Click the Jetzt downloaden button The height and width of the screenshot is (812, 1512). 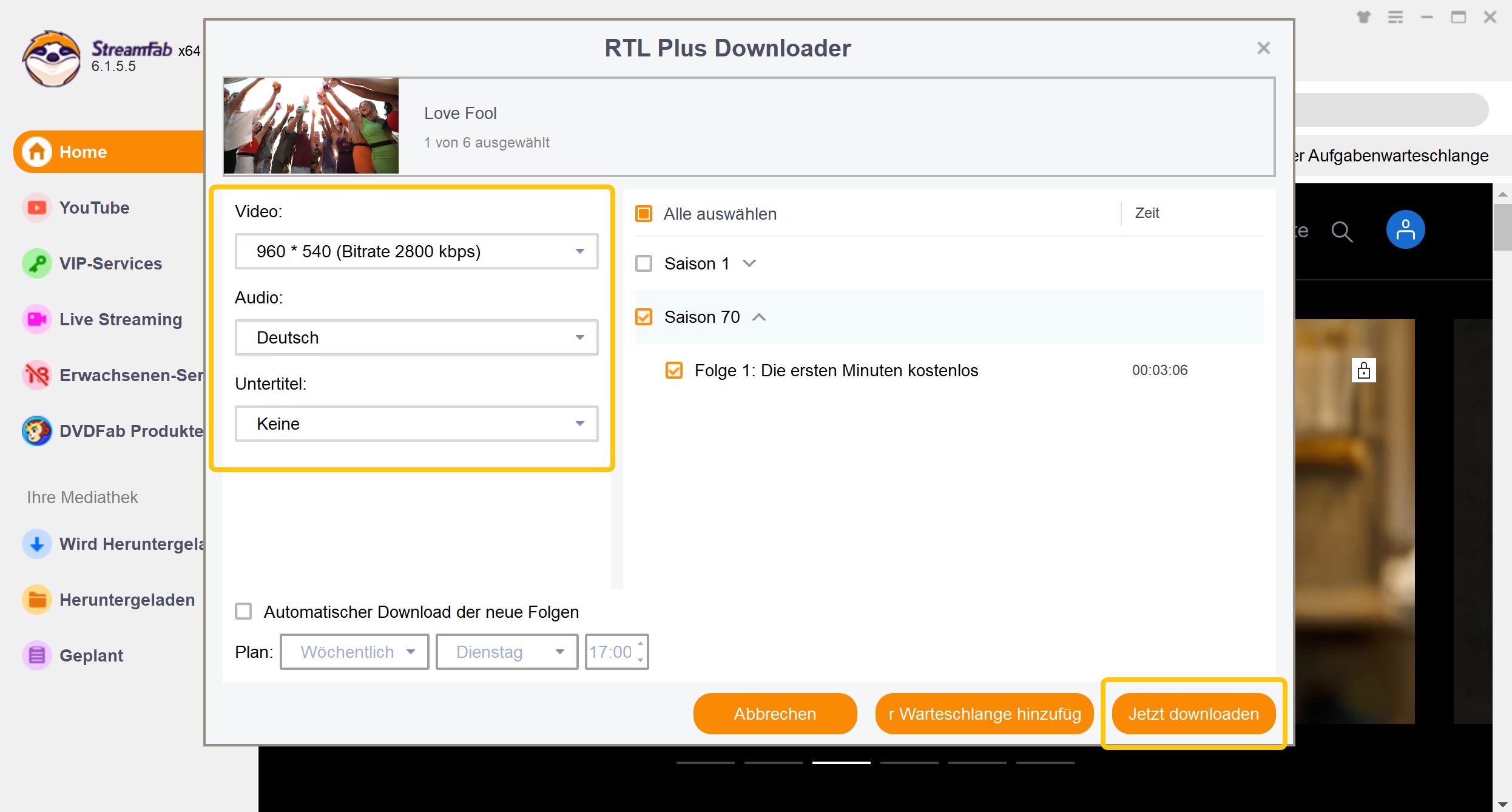[1193, 714]
